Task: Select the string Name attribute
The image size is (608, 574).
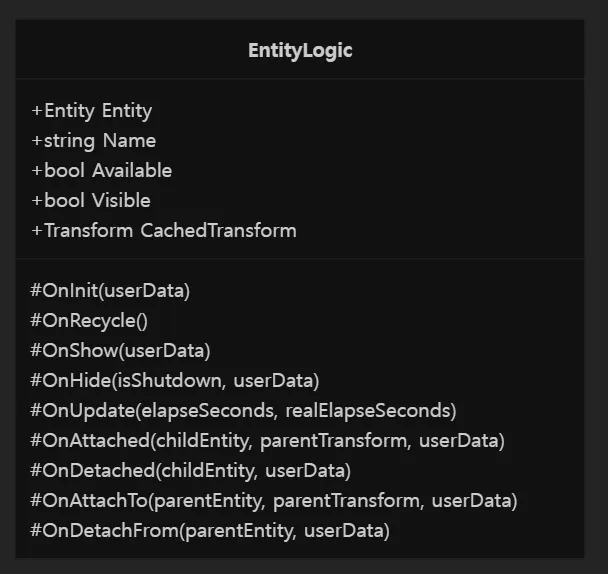Action: (x=93, y=141)
